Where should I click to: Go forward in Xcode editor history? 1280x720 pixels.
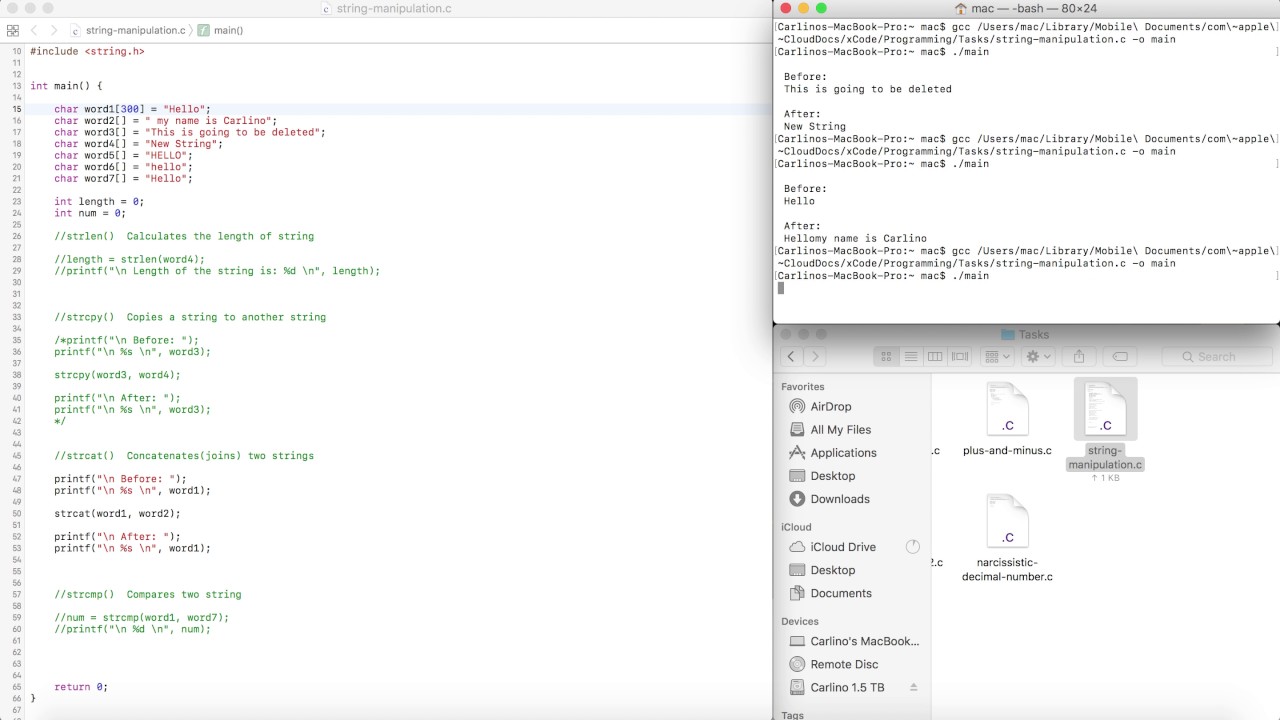pyautogui.click(x=54, y=30)
